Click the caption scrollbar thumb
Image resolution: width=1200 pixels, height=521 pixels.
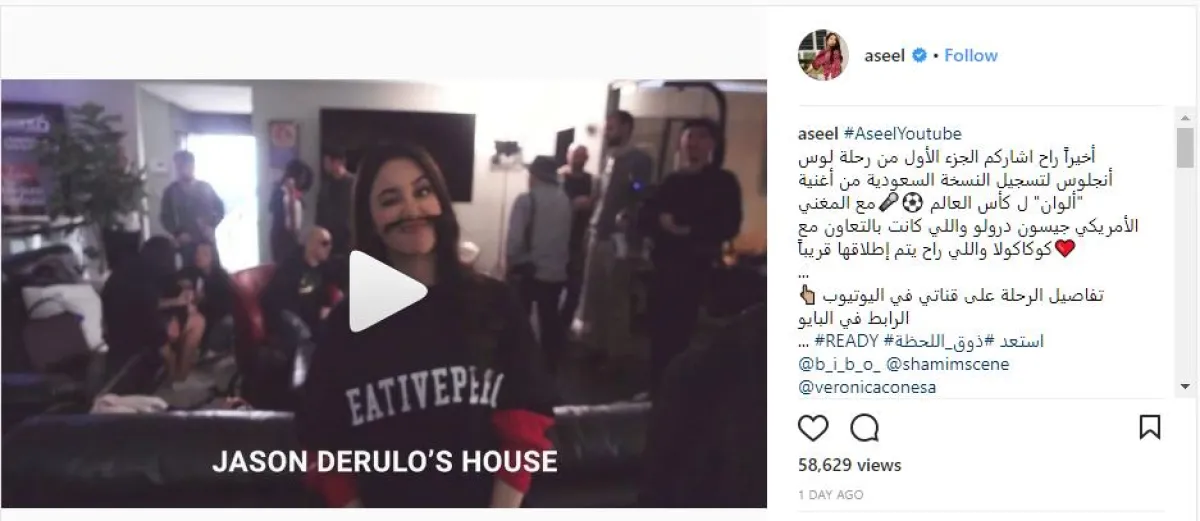(x=1185, y=148)
